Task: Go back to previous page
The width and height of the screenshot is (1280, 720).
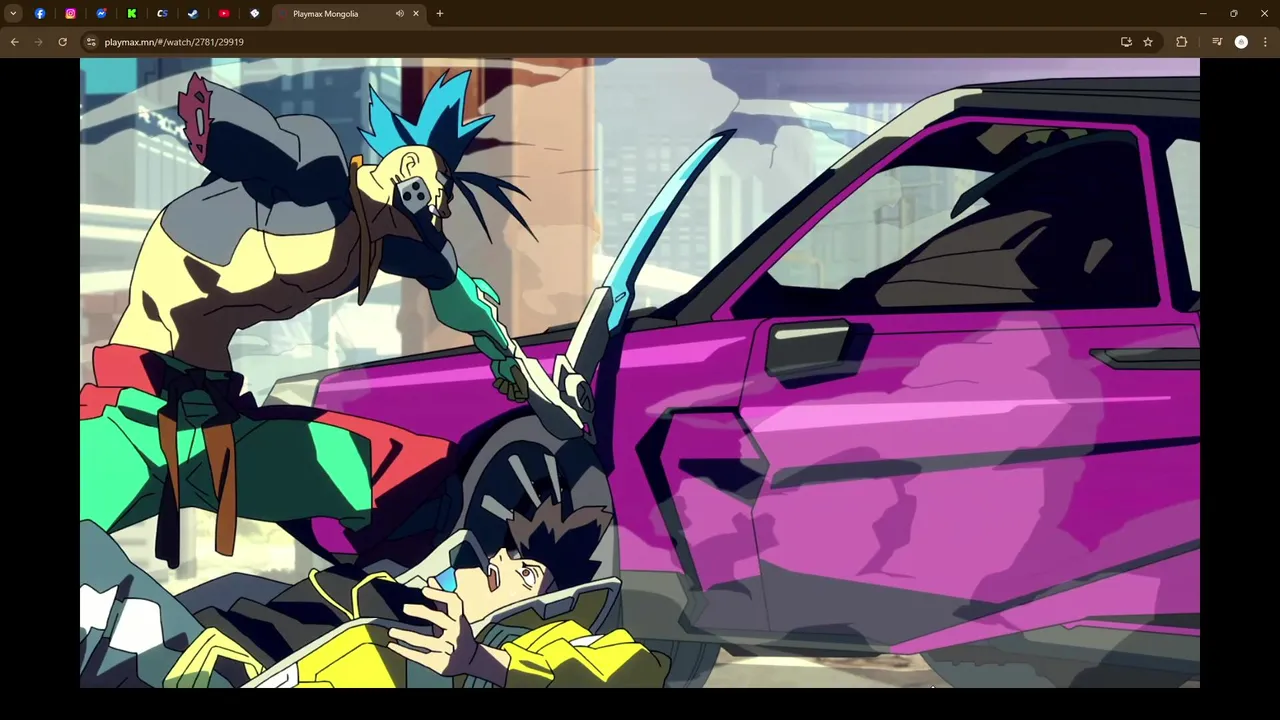Action: pos(14,42)
